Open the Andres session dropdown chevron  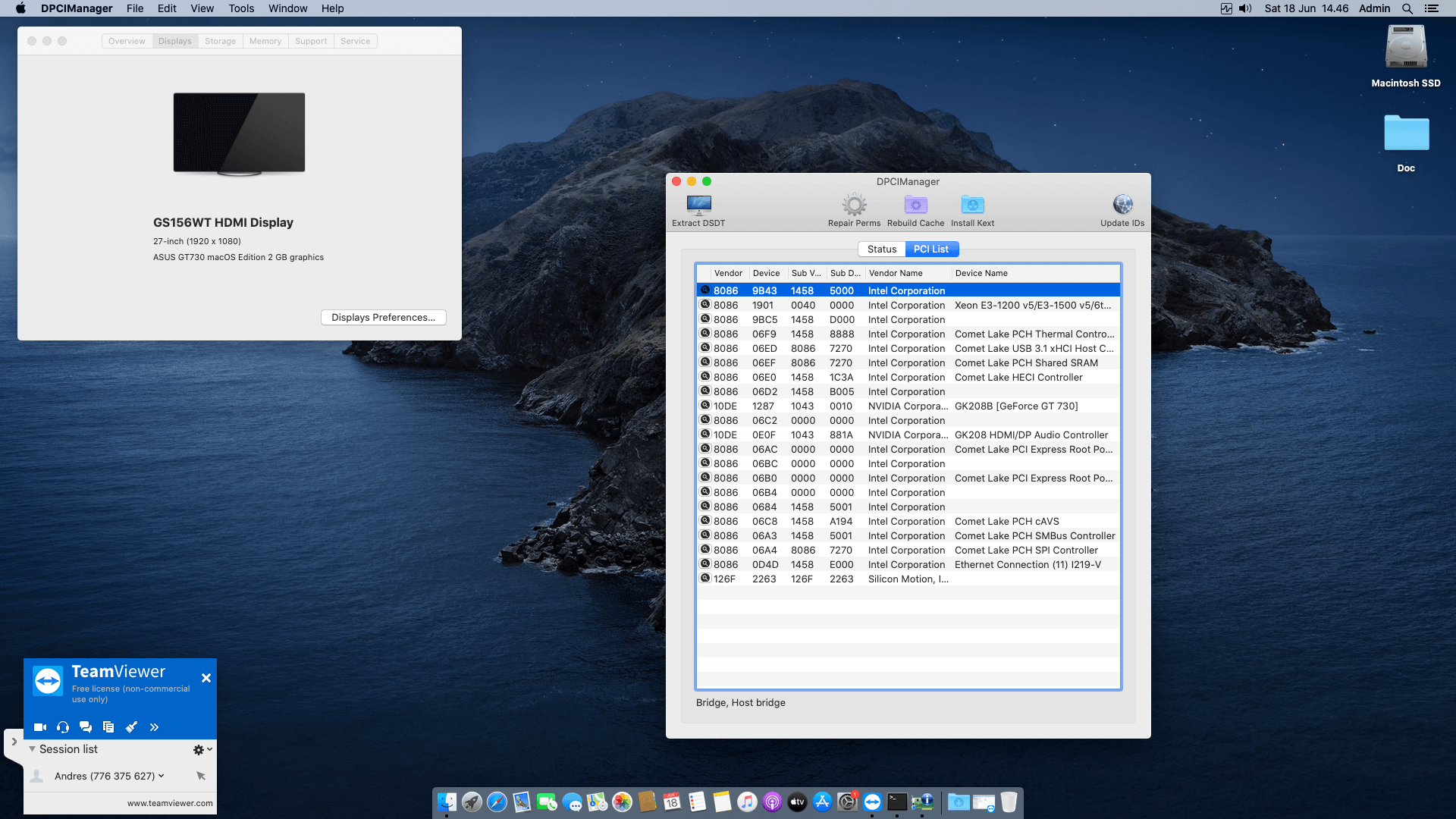[x=160, y=776]
